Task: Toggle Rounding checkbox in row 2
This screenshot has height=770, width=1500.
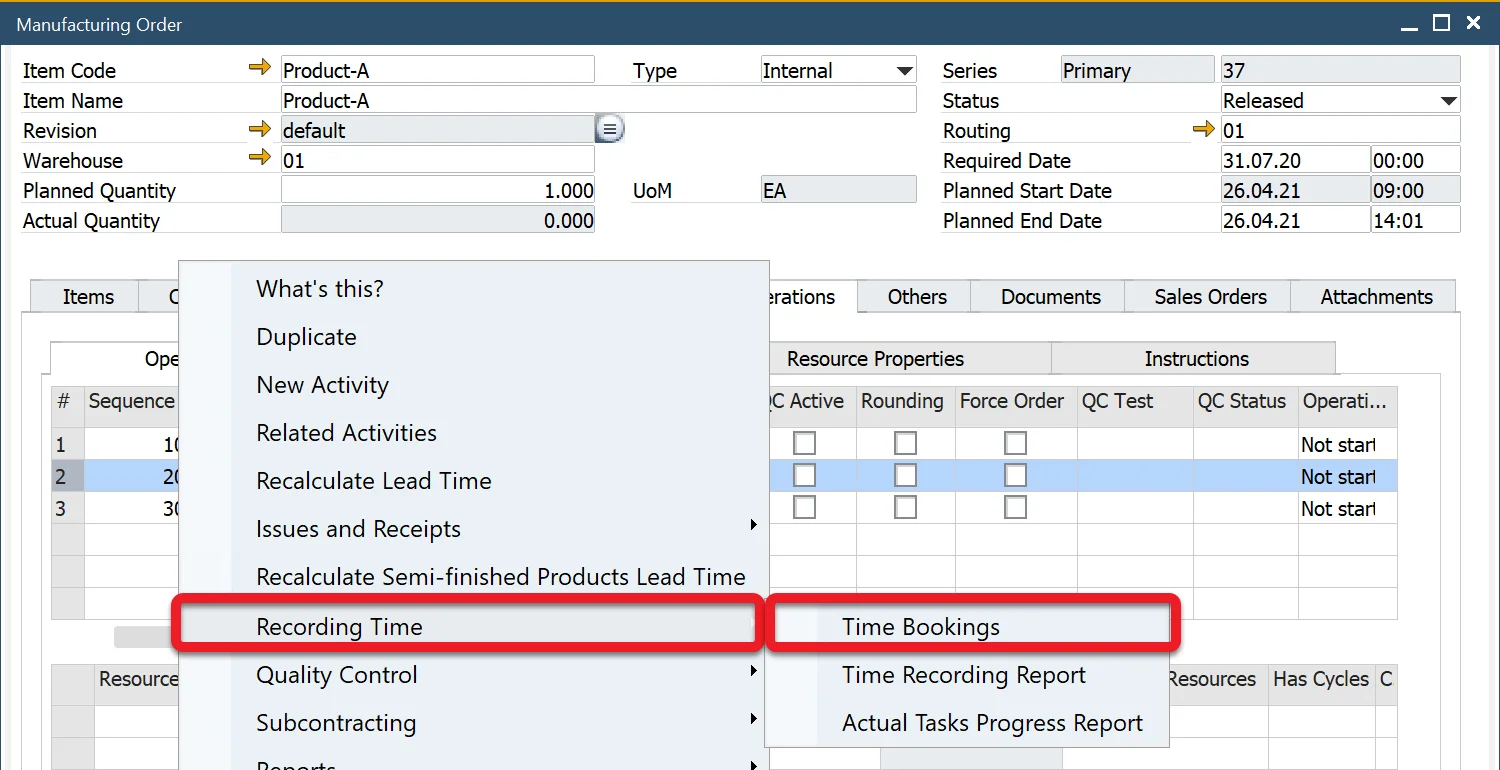Action: [x=905, y=476]
